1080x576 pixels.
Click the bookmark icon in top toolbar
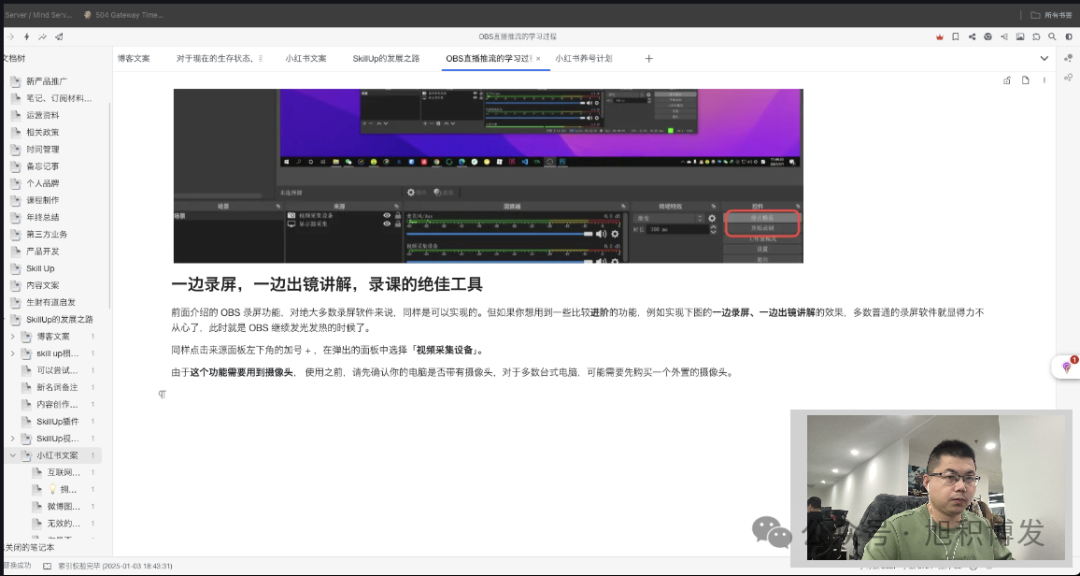pos(956,36)
